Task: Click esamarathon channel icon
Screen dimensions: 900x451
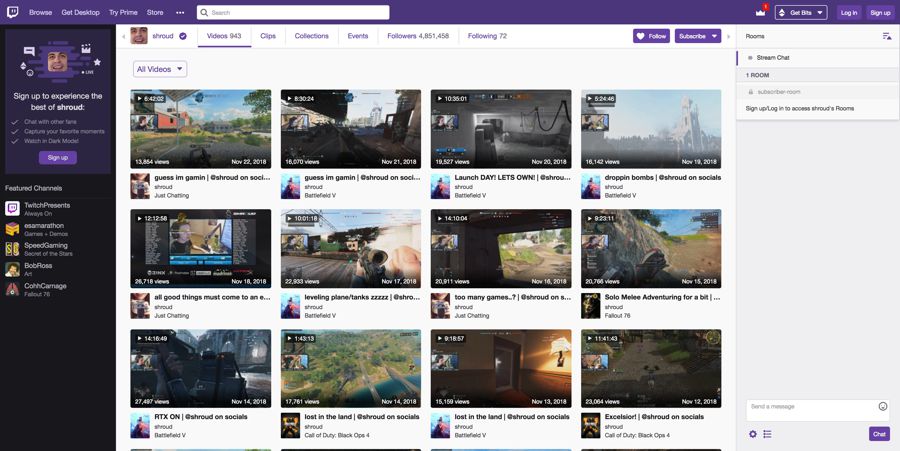Action: point(13,229)
